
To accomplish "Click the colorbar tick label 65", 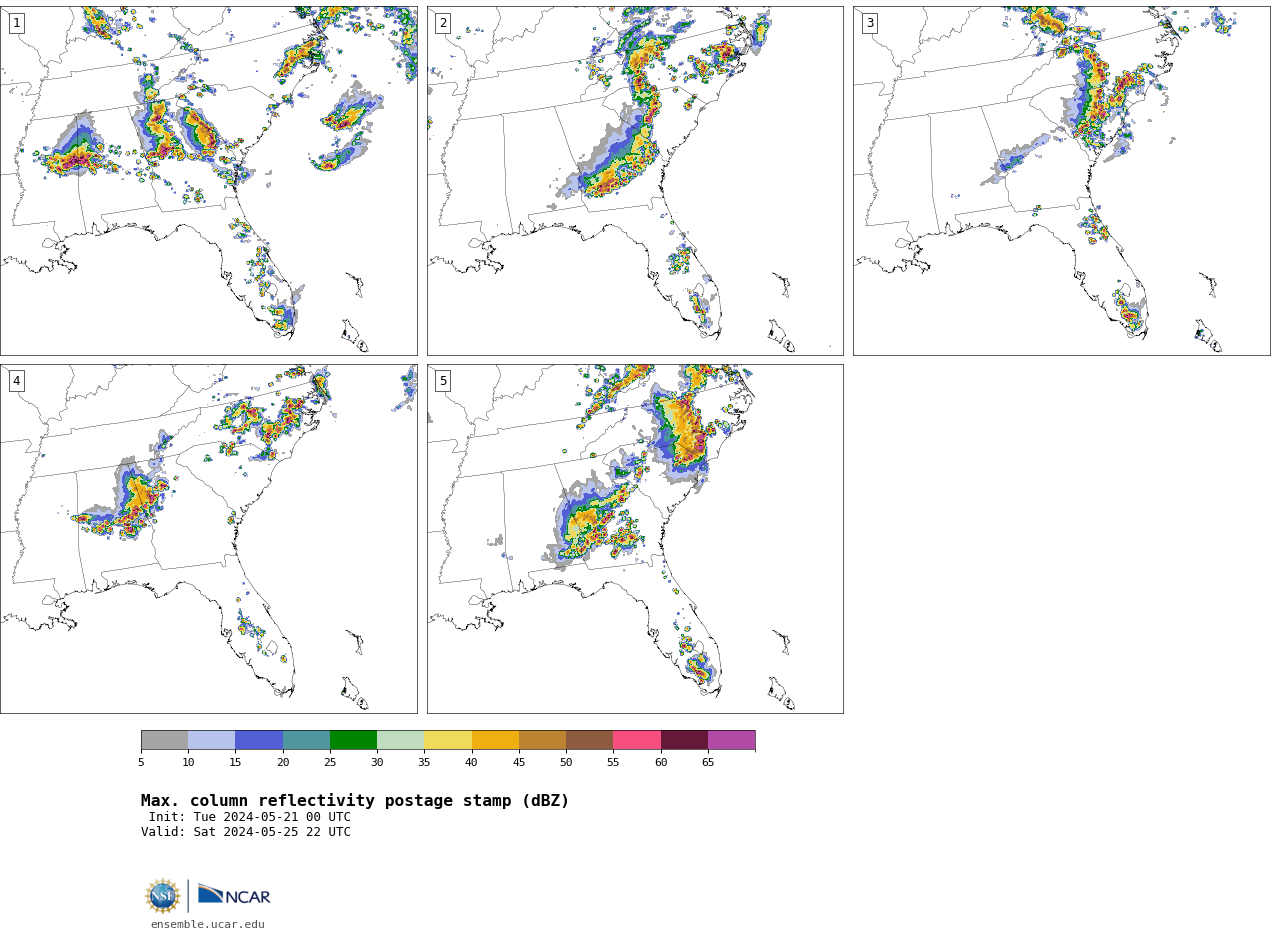I will click(708, 762).
